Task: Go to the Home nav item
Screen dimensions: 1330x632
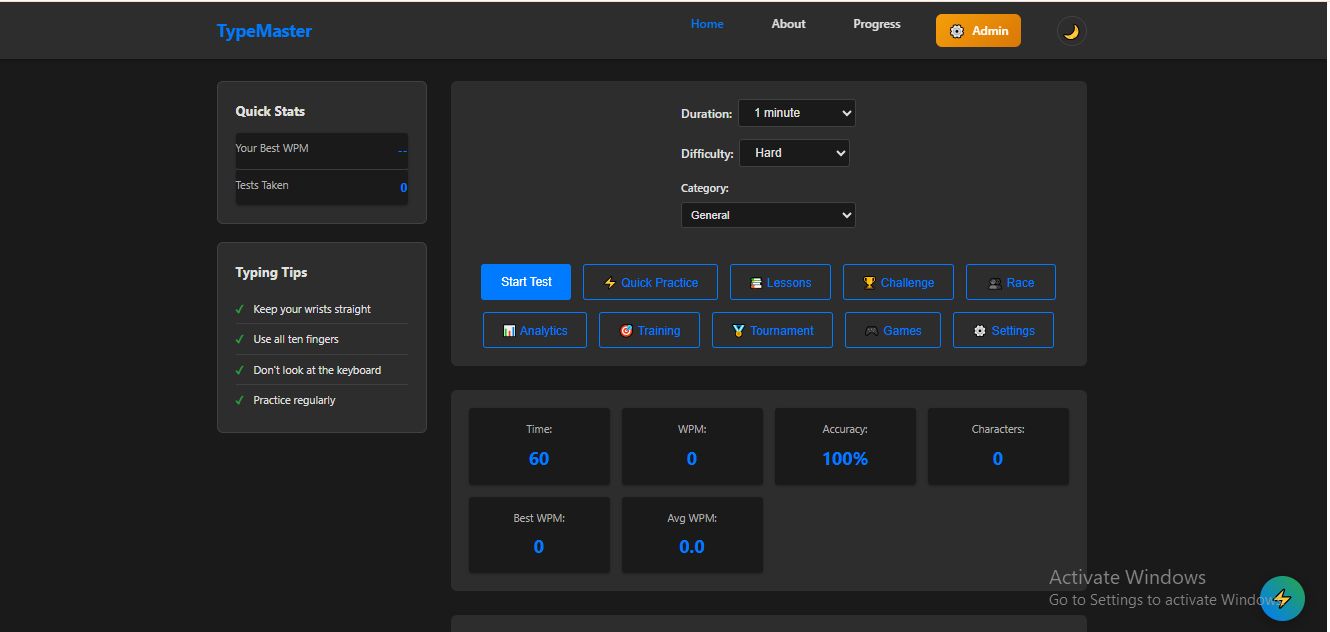Action: [707, 24]
